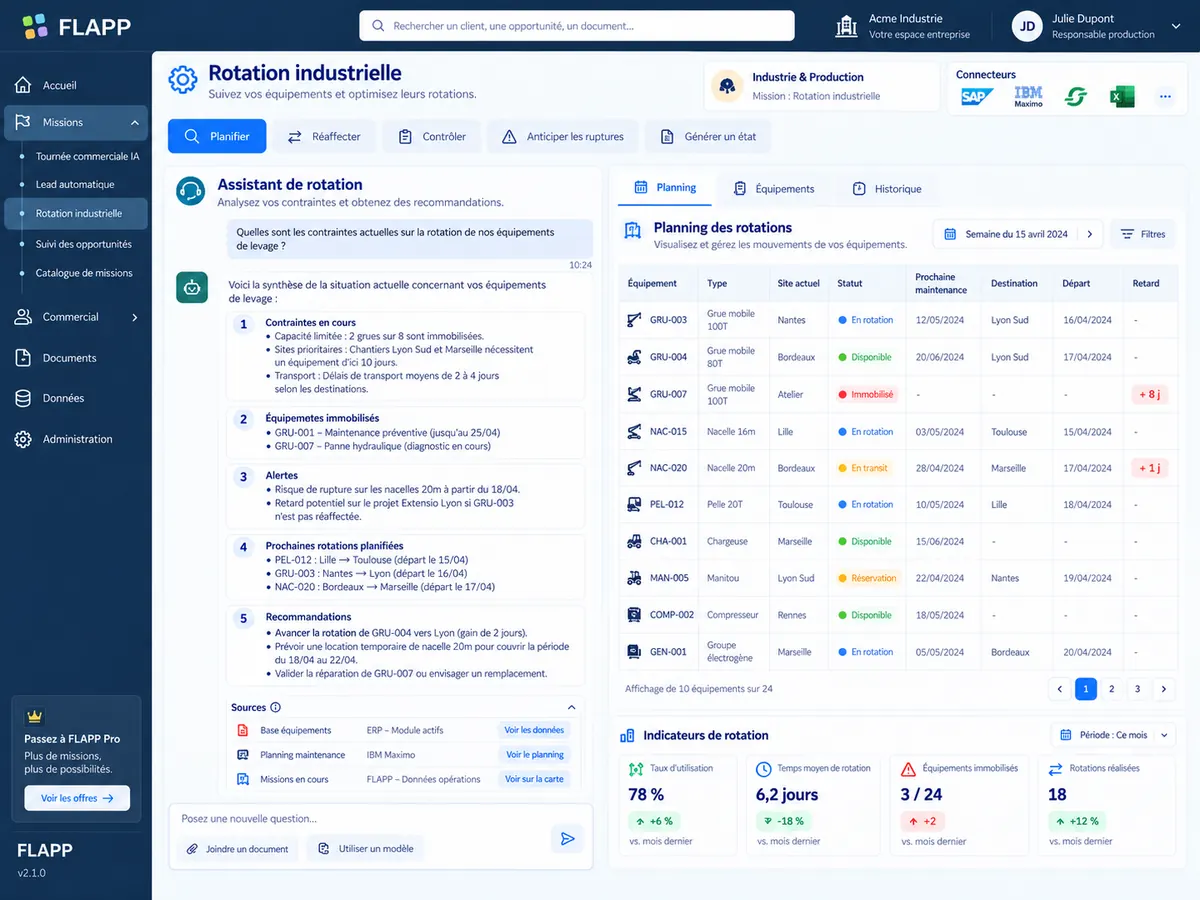Open more connectors ellipsis menu
The height and width of the screenshot is (900, 1200).
[x=1165, y=97]
